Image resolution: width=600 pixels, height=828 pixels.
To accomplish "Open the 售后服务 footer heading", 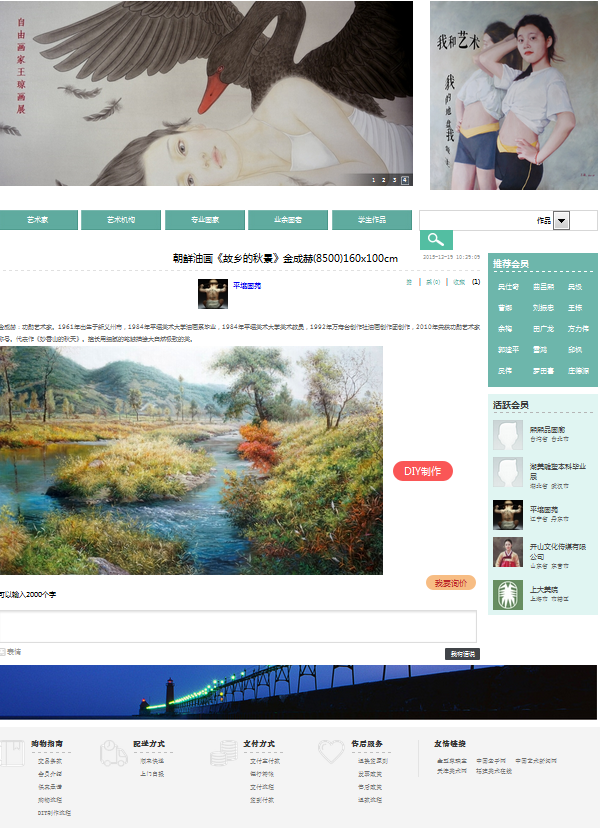I will pyautogui.click(x=367, y=744).
